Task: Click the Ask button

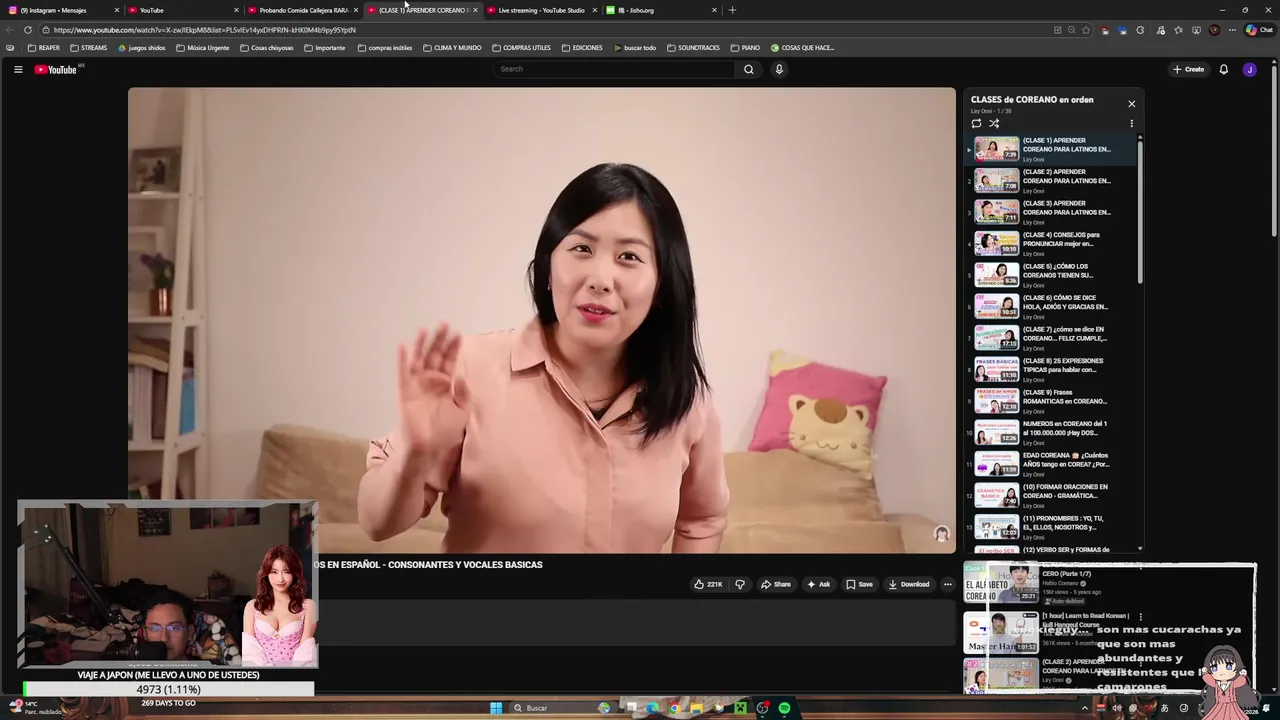Action: pos(819,584)
